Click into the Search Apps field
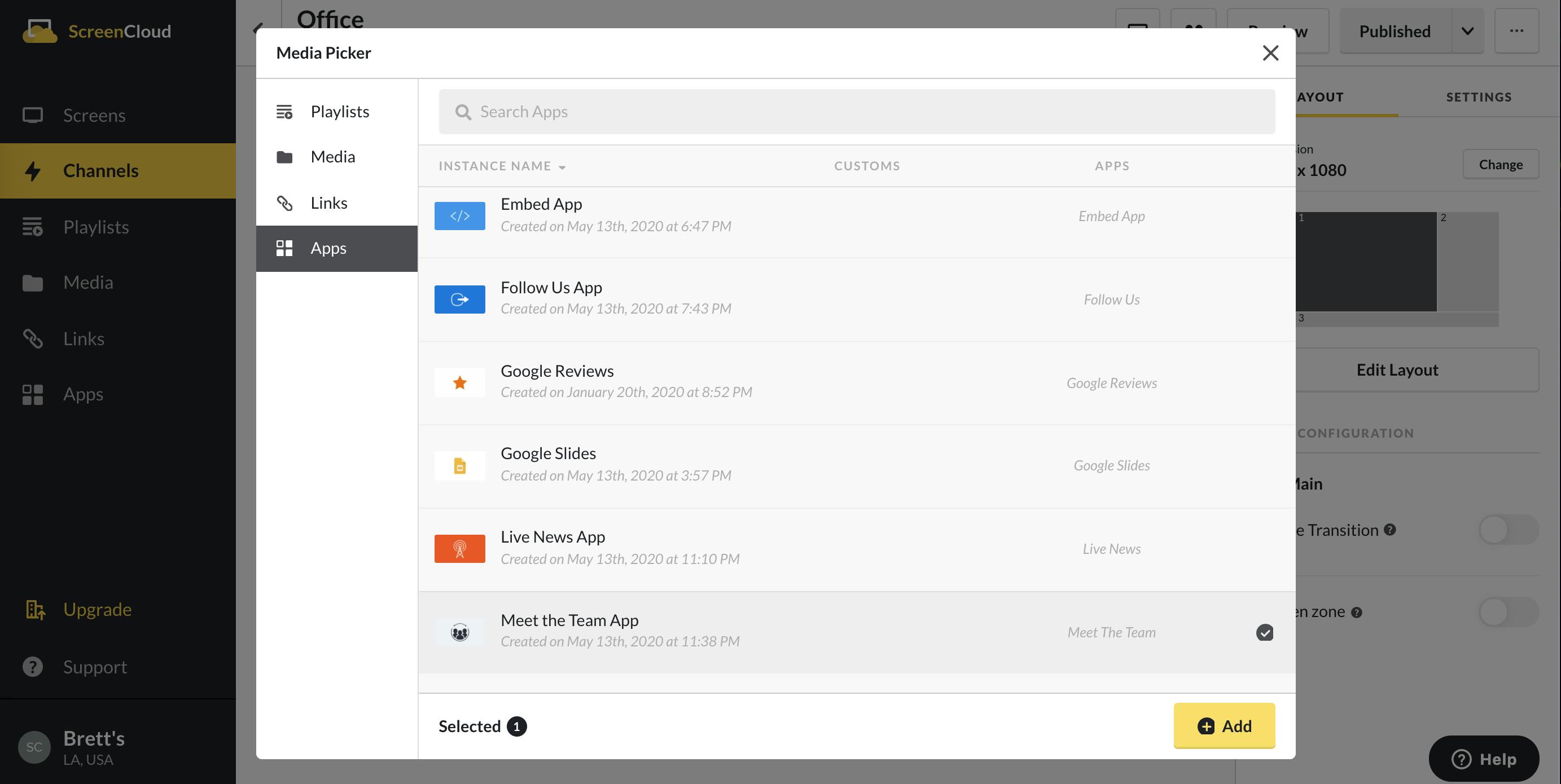This screenshot has height=784, width=1561. (856, 112)
